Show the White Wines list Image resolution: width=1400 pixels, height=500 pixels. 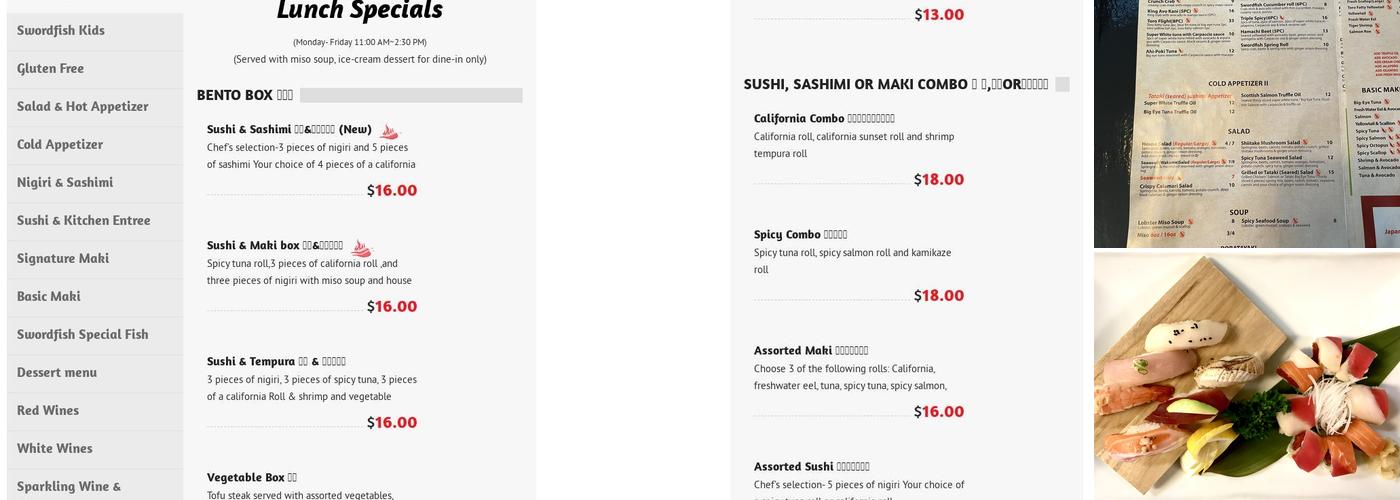click(x=55, y=448)
